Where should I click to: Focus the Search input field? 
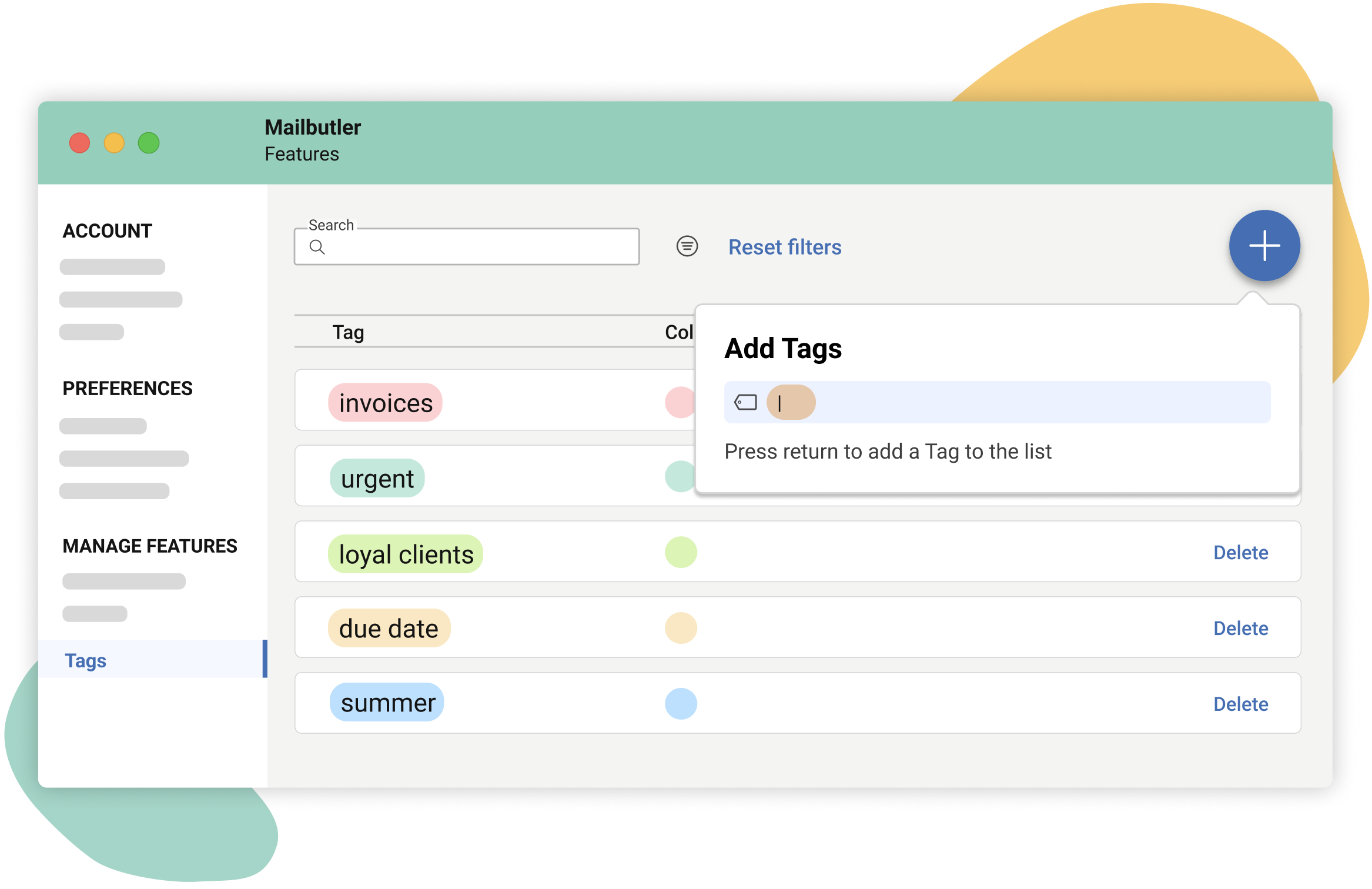click(467, 247)
